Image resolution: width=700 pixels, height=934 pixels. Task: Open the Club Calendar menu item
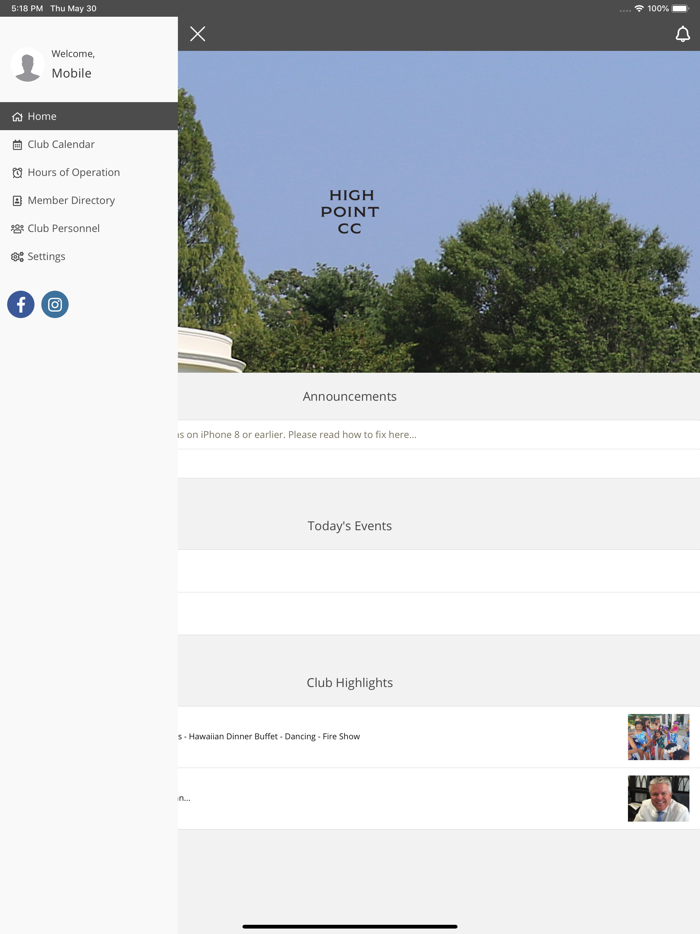click(x=89, y=144)
